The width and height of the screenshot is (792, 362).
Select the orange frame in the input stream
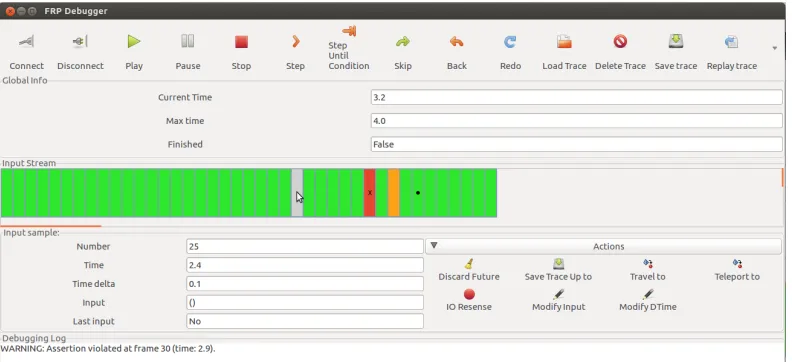pos(393,193)
